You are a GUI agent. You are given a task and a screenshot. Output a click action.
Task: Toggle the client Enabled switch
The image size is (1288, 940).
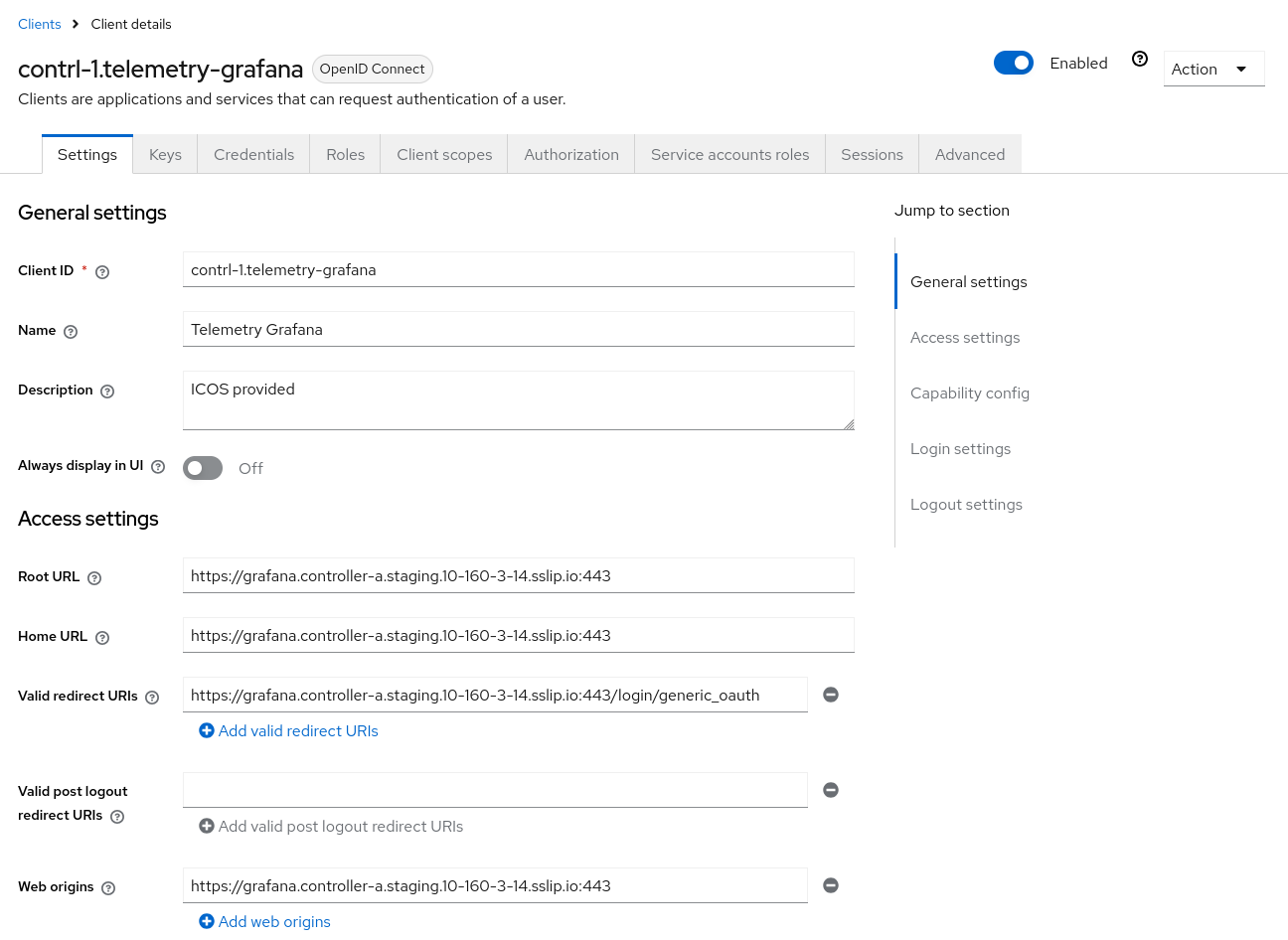1014,63
